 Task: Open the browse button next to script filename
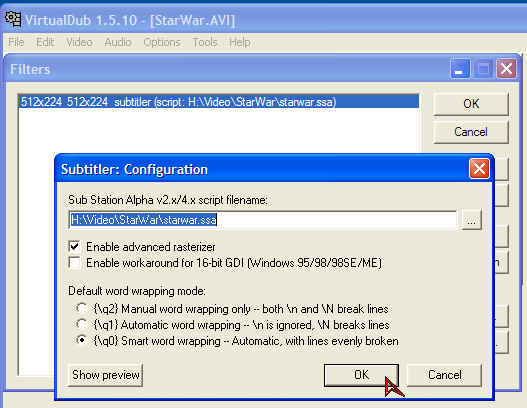tap(471, 220)
